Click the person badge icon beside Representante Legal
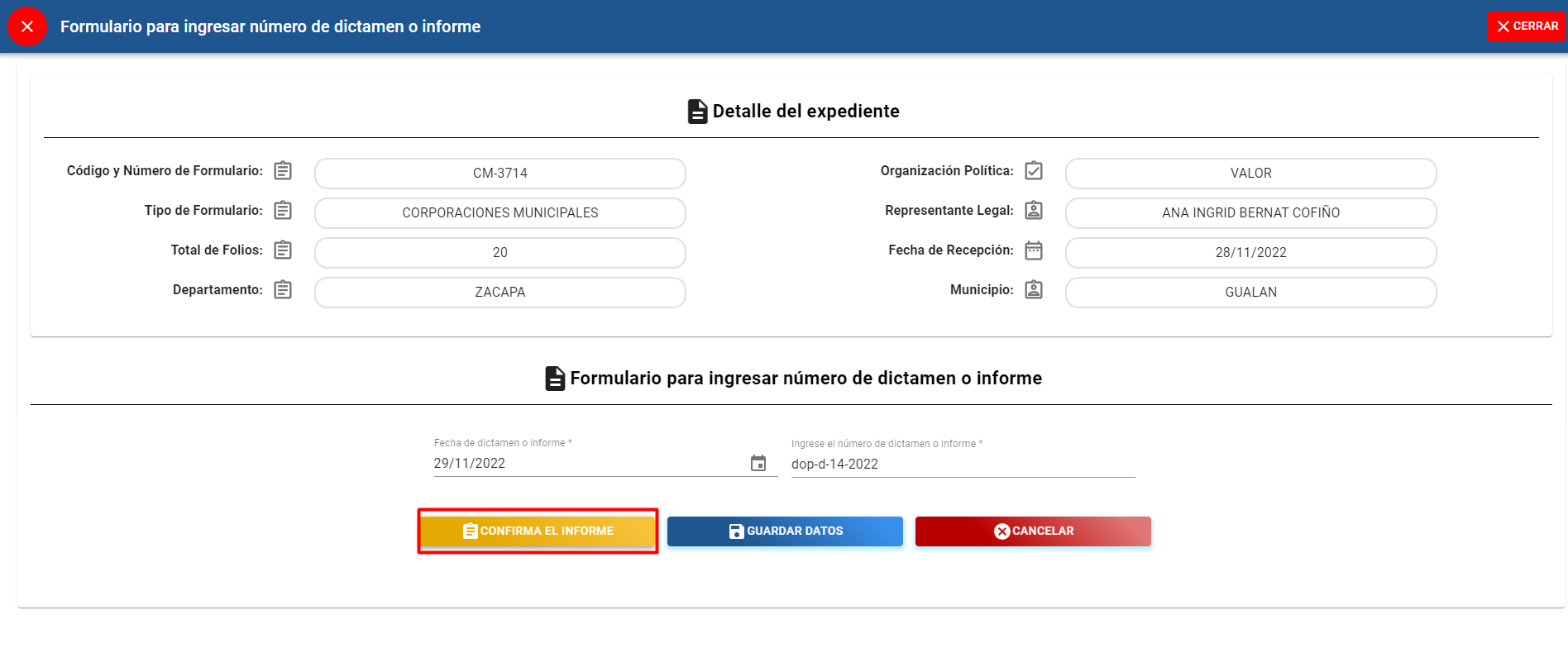 (x=1034, y=211)
